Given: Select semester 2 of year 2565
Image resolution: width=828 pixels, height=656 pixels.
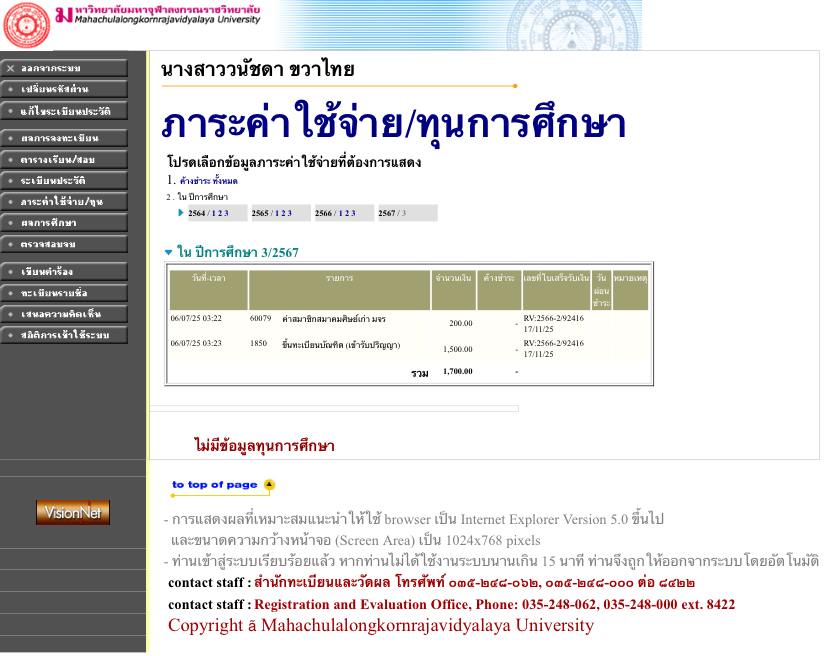Looking at the screenshot, I should tap(283, 213).
